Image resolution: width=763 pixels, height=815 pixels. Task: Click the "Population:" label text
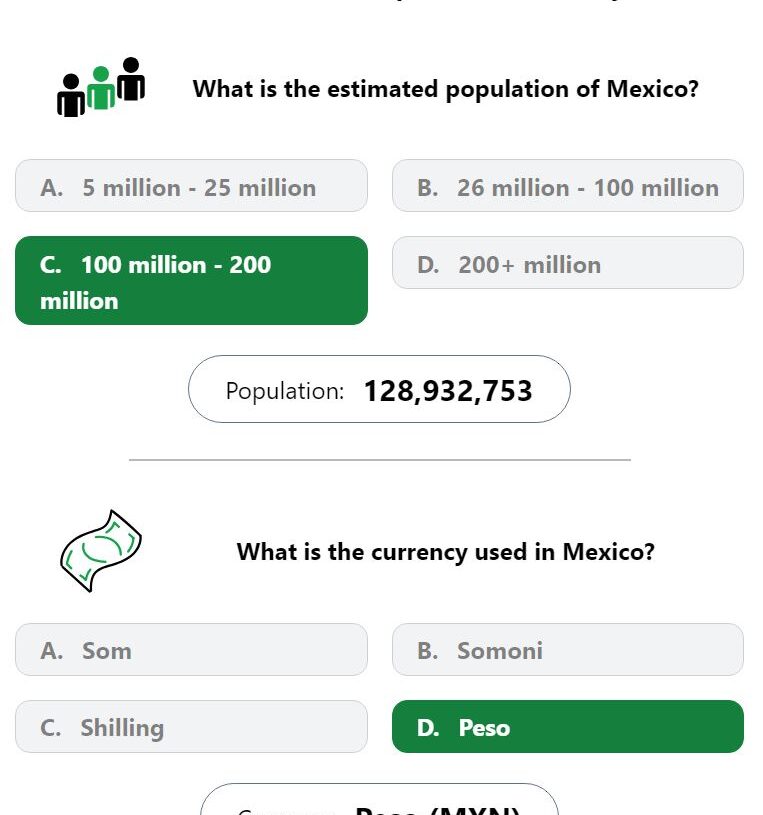[285, 391]
